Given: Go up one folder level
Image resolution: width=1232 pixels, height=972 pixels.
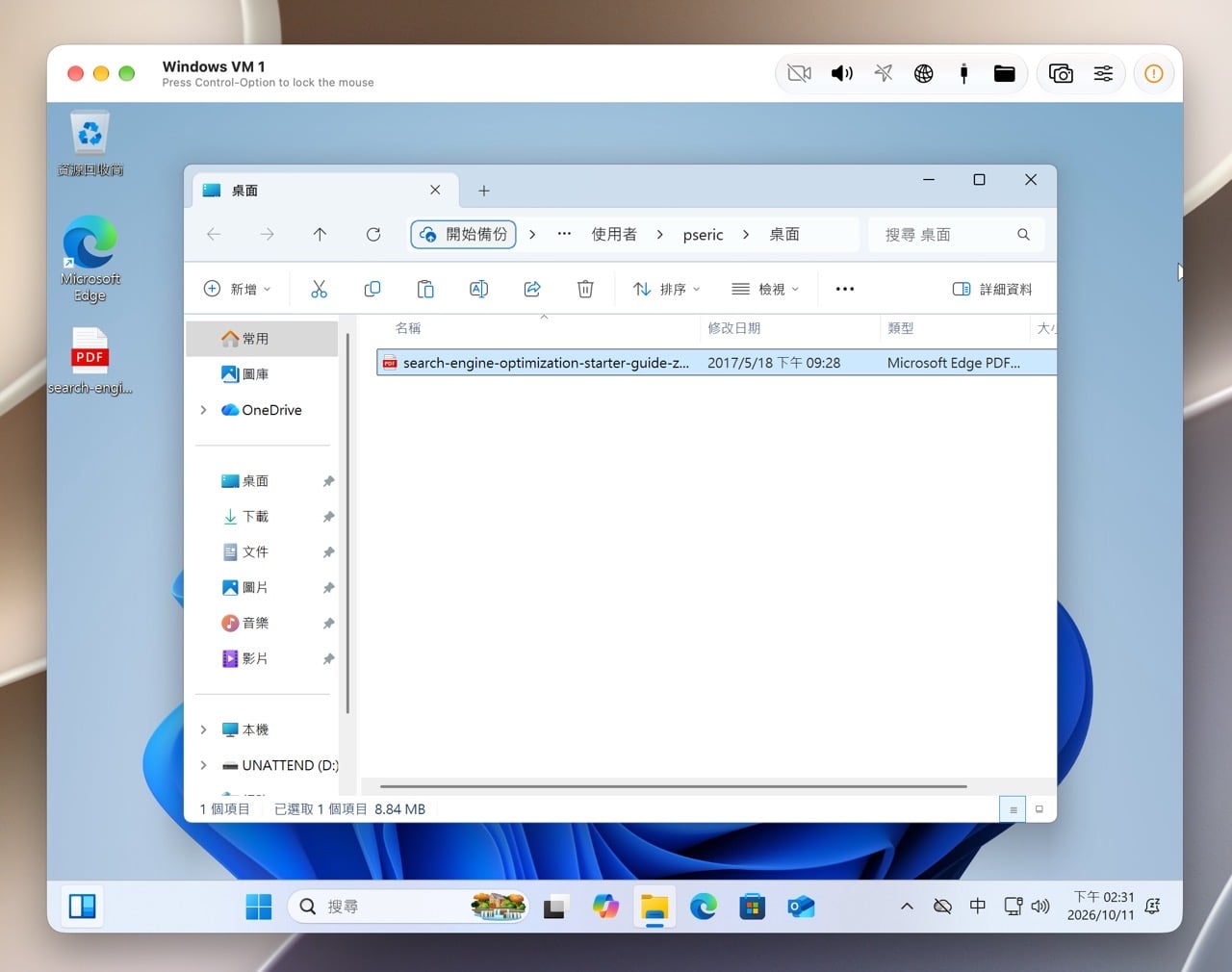Looking at the screenshot, I should tap(320, 234).
